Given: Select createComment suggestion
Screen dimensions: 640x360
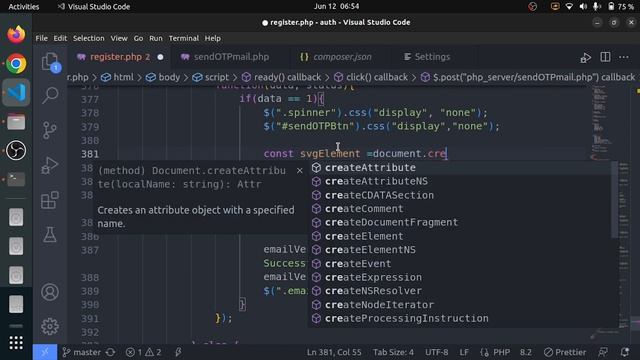Looking at the screenshot, I should pos(459,209).
